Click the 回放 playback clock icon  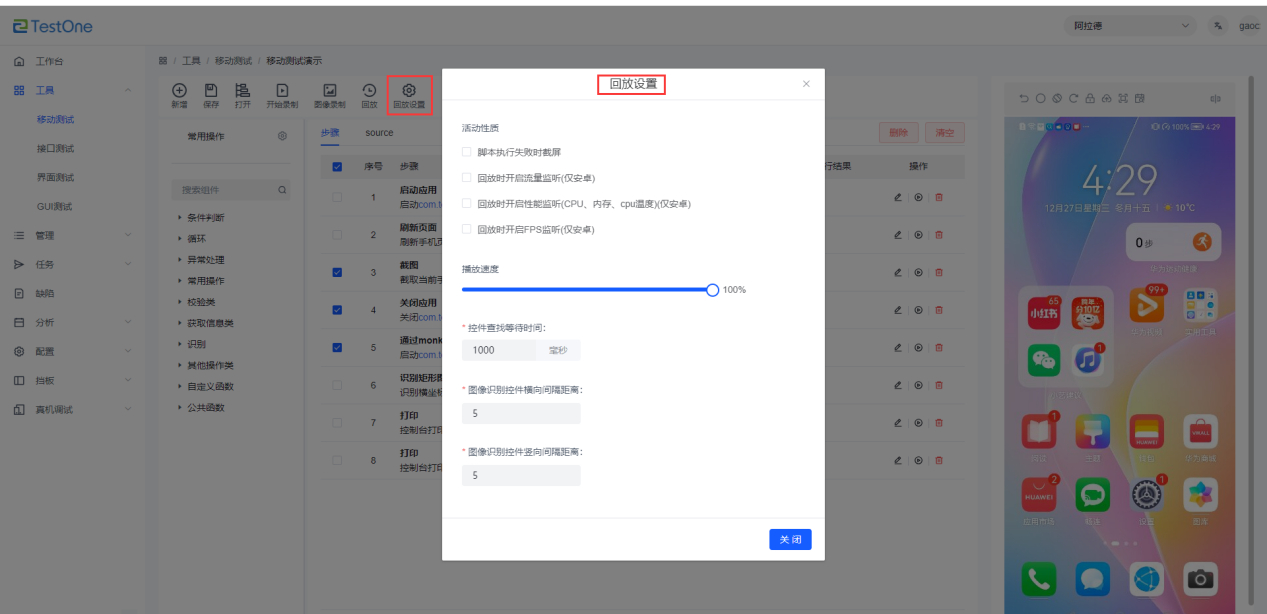pyautogui.click(x=369, y=90)
